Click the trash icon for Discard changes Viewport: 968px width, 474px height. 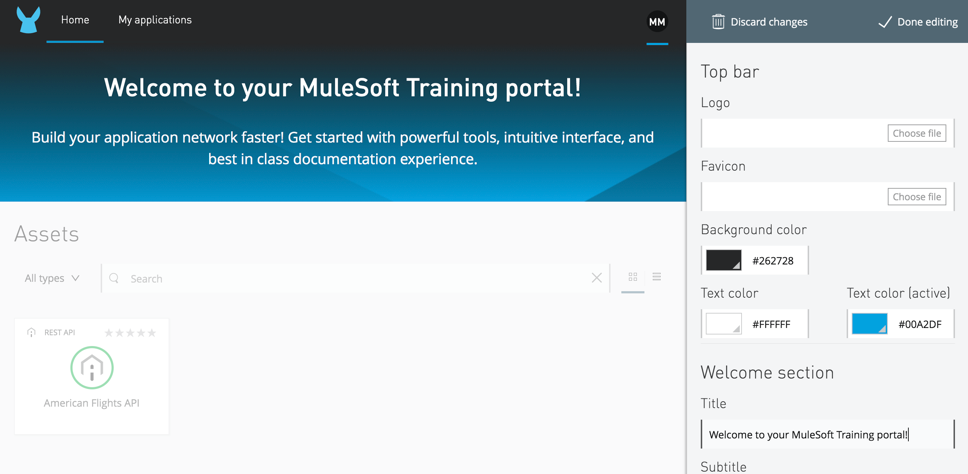(718, 22)
